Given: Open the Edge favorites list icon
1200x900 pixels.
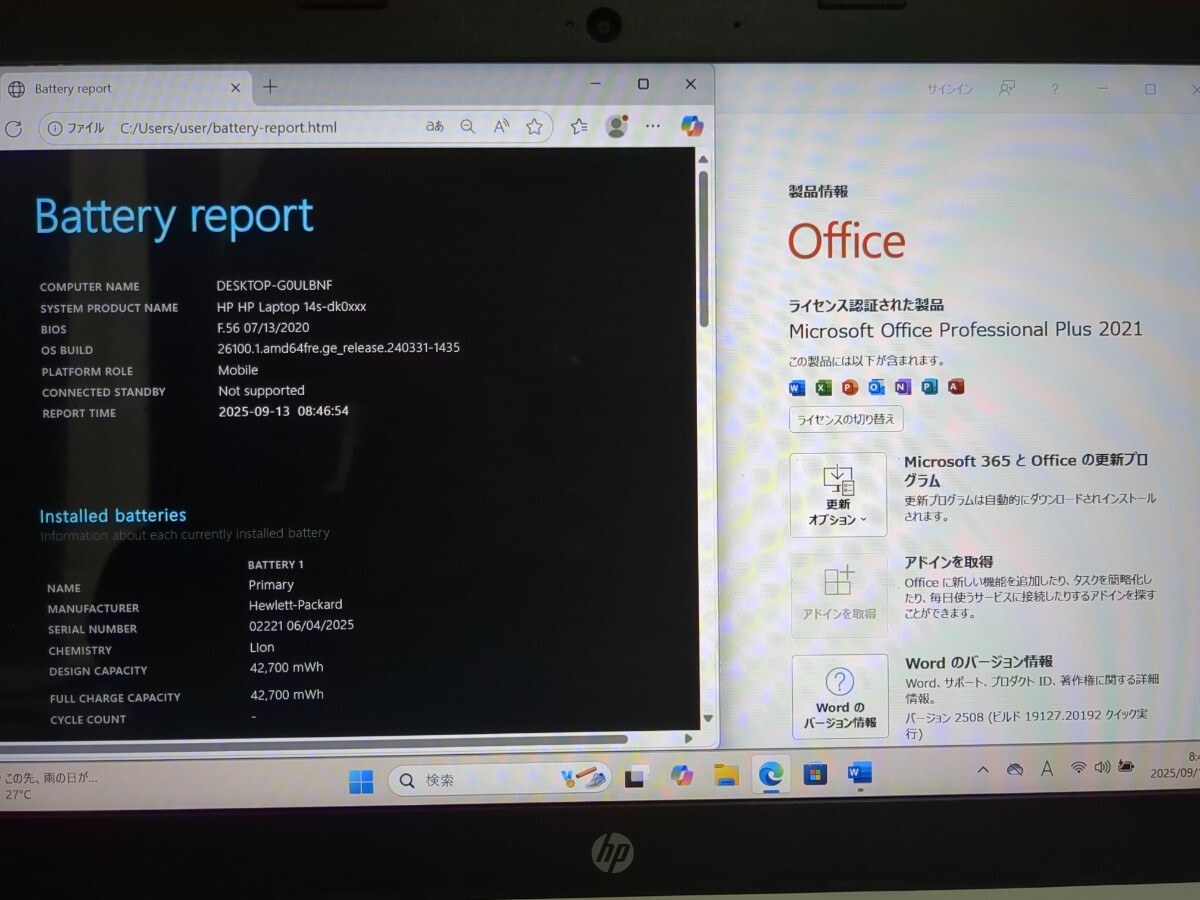Looking at the screenshot, I should (x=579, y=126).
